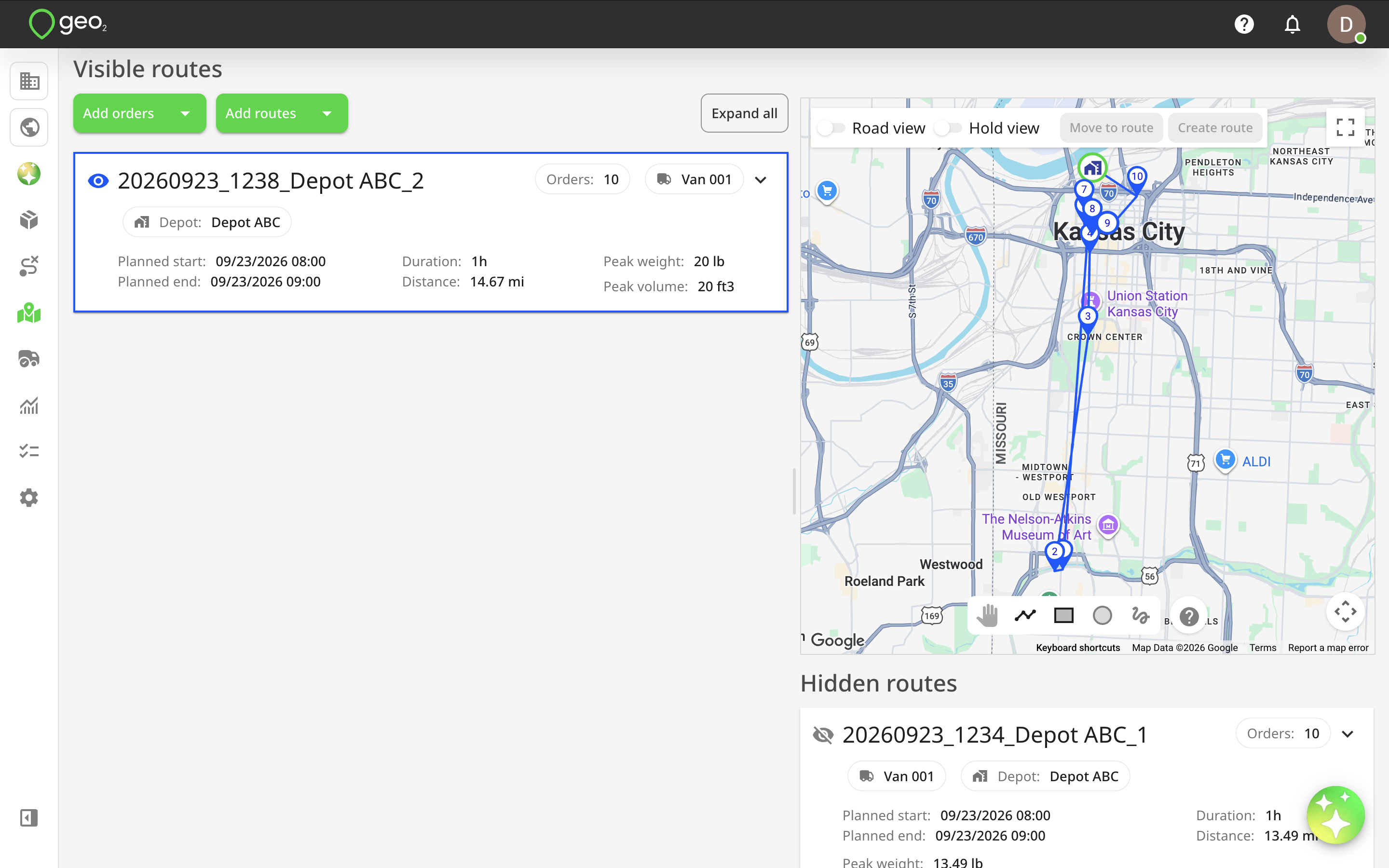1389x868 pixels.
Task: Open user avatar D menu
Action: [1346, 24]
